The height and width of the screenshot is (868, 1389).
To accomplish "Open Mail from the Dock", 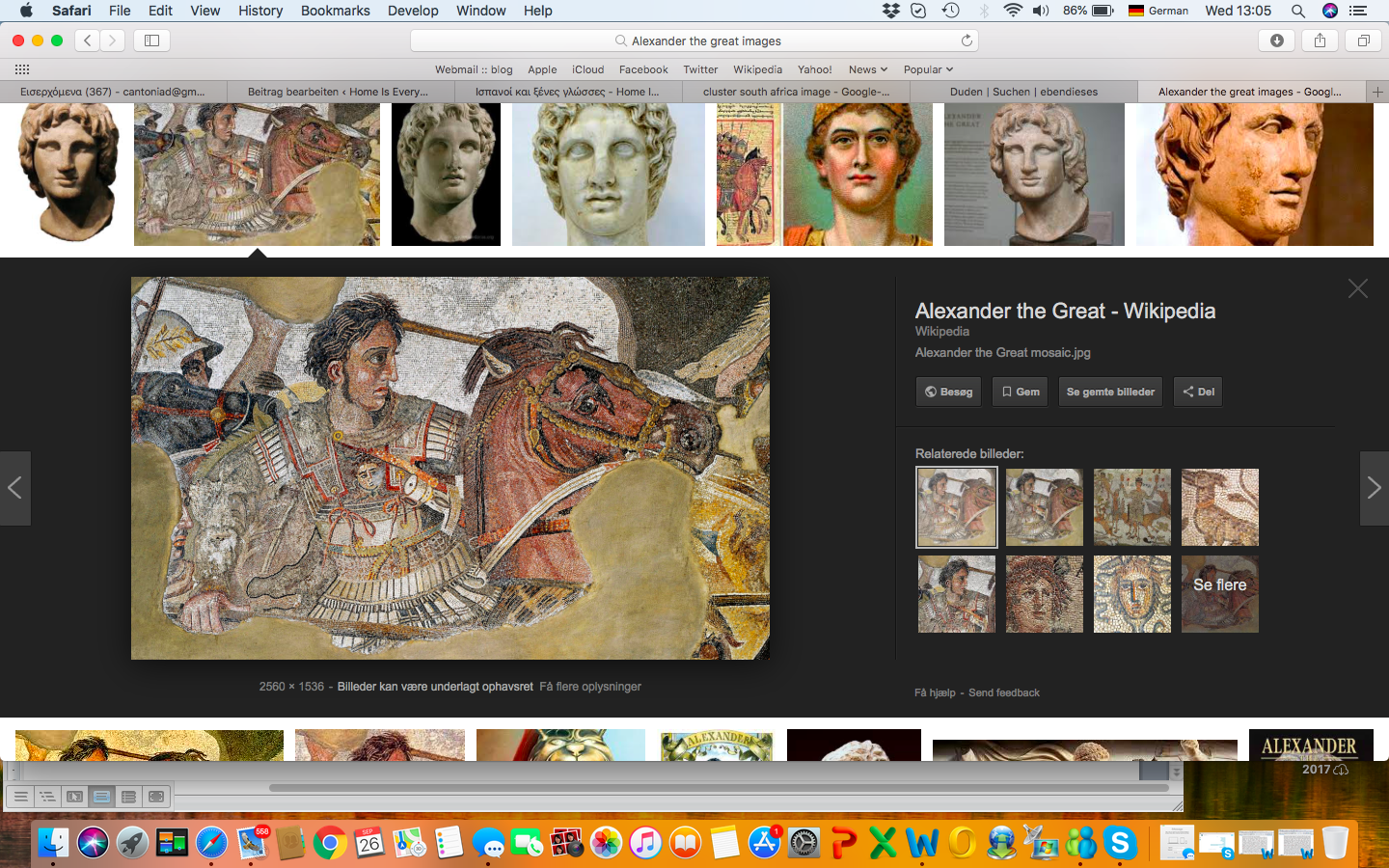I will pos(252,844).
